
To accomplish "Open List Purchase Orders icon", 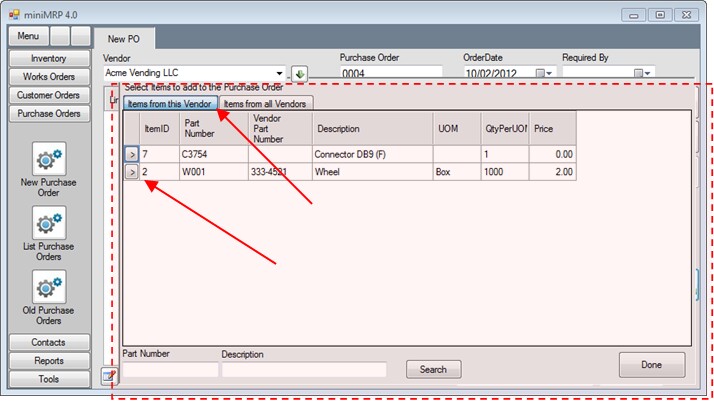I will pyautogui.click(x=48, y=223).
